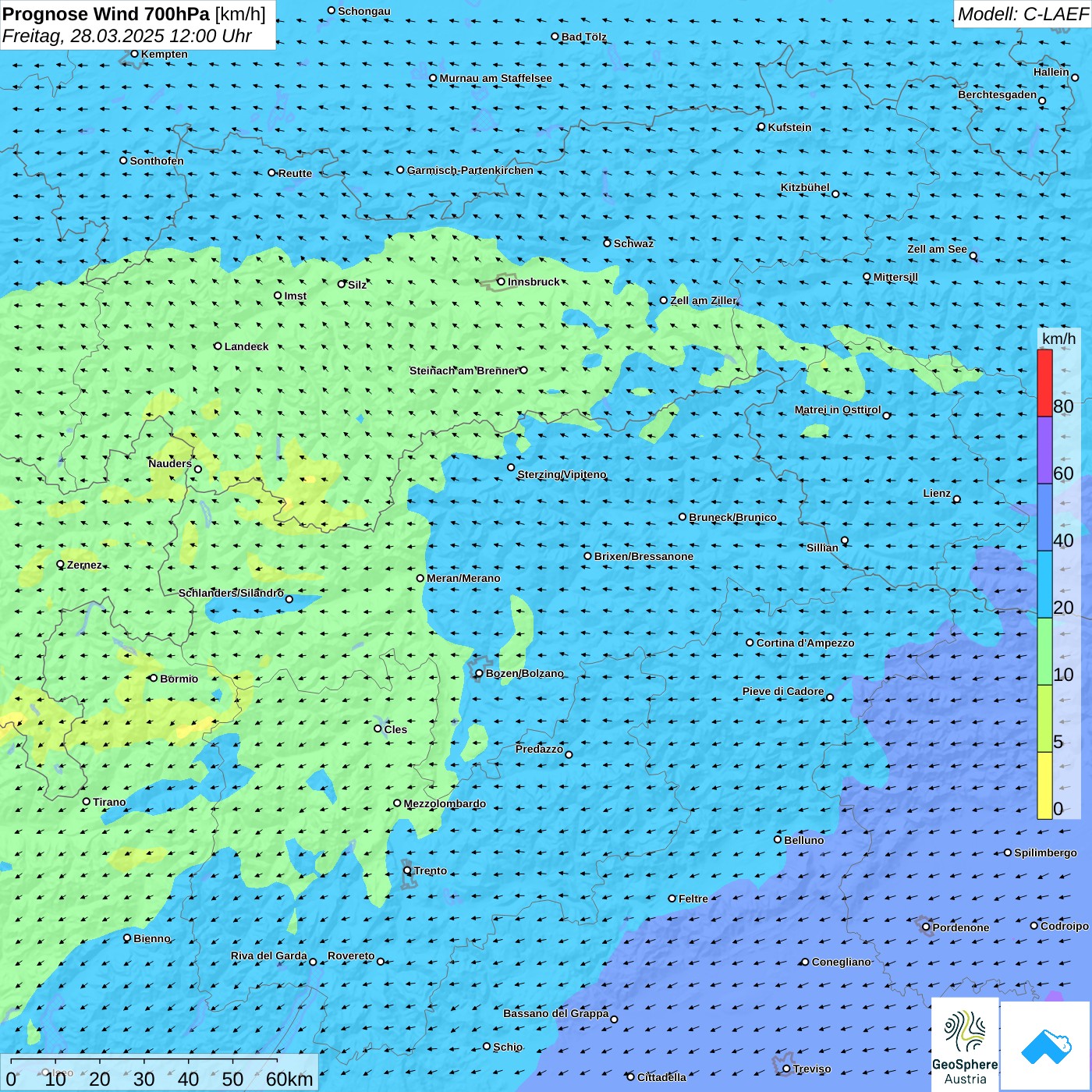Select the Trento city marker
The width and height of the screenshot is (1092, 1092).
[407, 870]
